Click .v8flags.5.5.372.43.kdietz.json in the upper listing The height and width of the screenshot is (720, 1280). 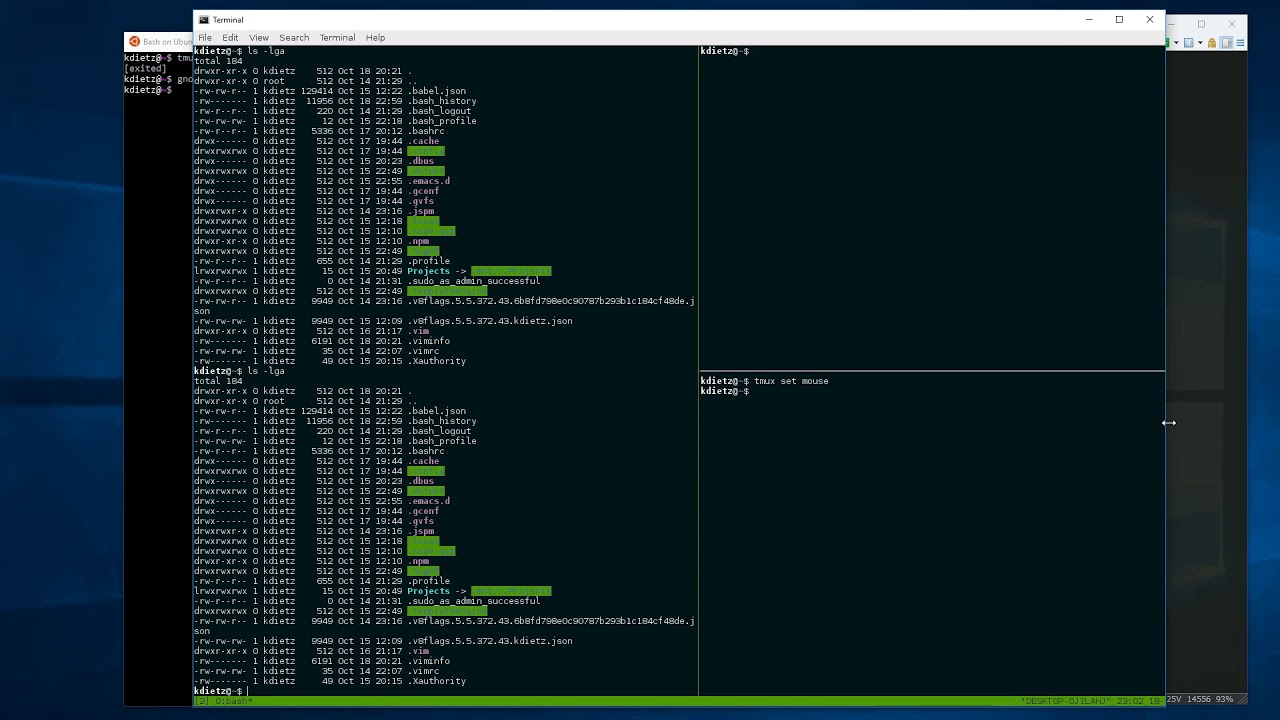coord(490,321)
